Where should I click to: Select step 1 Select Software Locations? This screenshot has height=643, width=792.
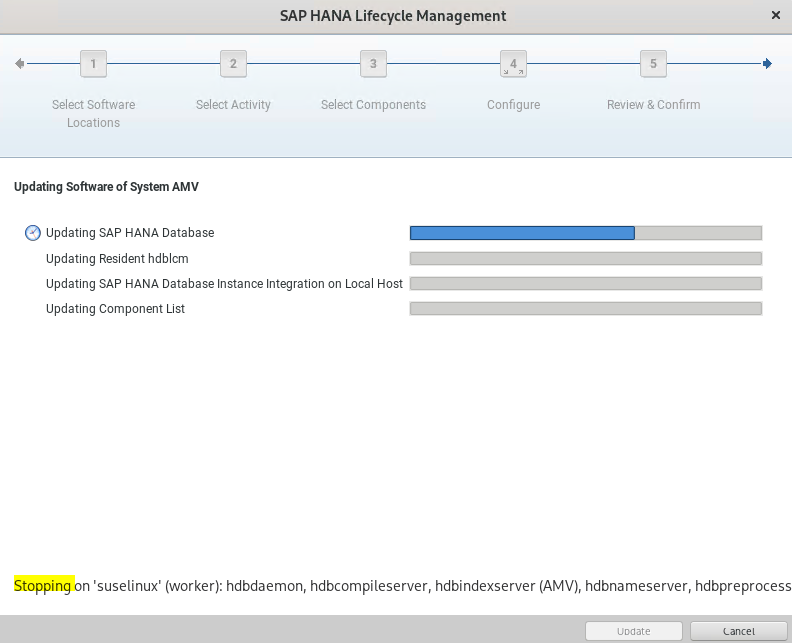pyautogui.click(x=93, y=64)
